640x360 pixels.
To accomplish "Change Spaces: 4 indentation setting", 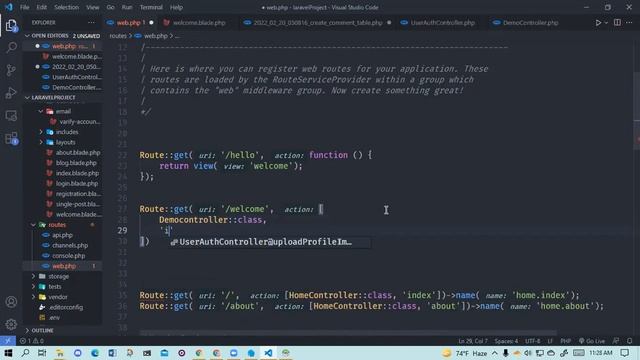I will tap(506, 341).
